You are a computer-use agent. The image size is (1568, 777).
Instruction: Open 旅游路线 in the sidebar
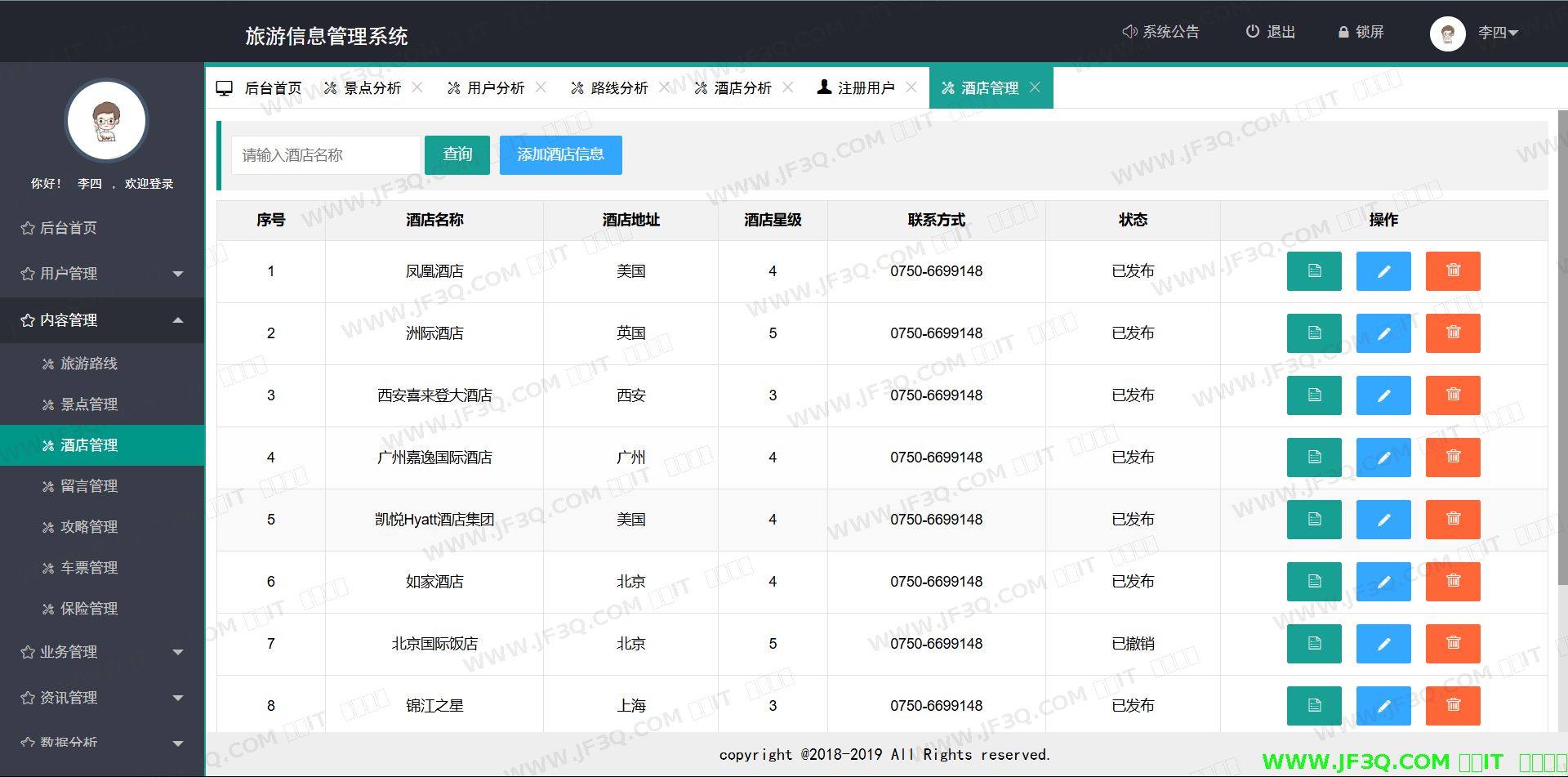click(89, 364)
